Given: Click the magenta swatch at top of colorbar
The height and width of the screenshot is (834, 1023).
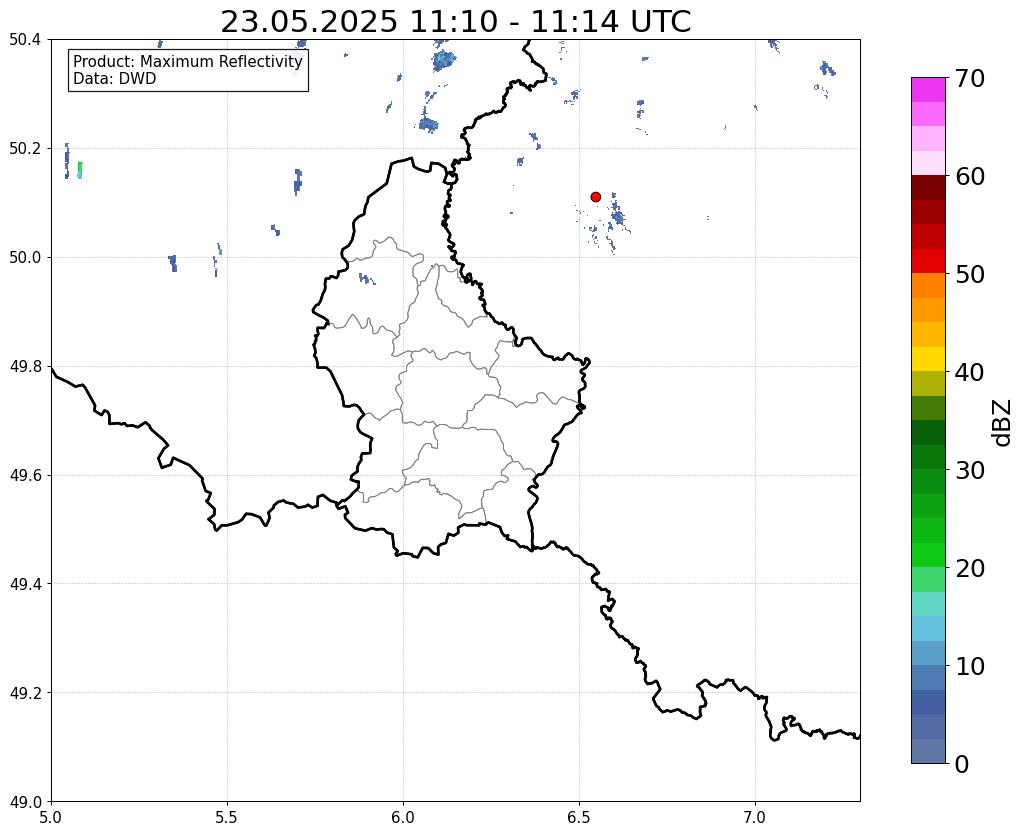Looking at the screenshot, I should click(928, 90).
